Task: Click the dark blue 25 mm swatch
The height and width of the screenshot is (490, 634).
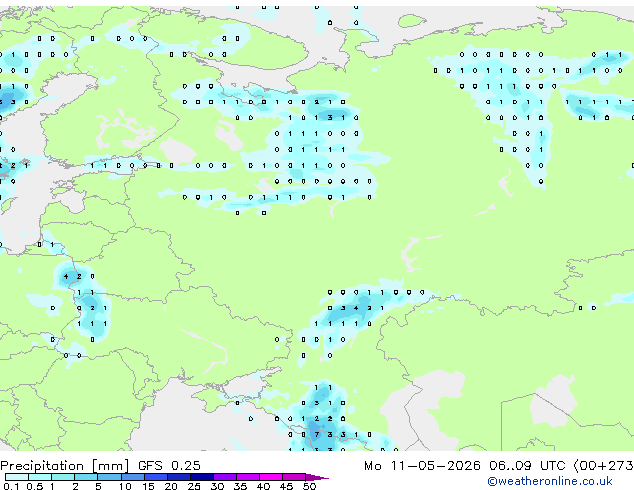Action: [x=202, y=477]
